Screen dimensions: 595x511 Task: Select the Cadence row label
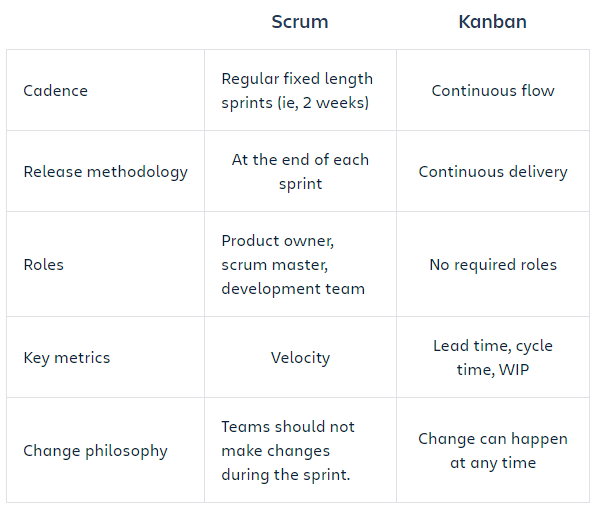(x=55, y=91)
